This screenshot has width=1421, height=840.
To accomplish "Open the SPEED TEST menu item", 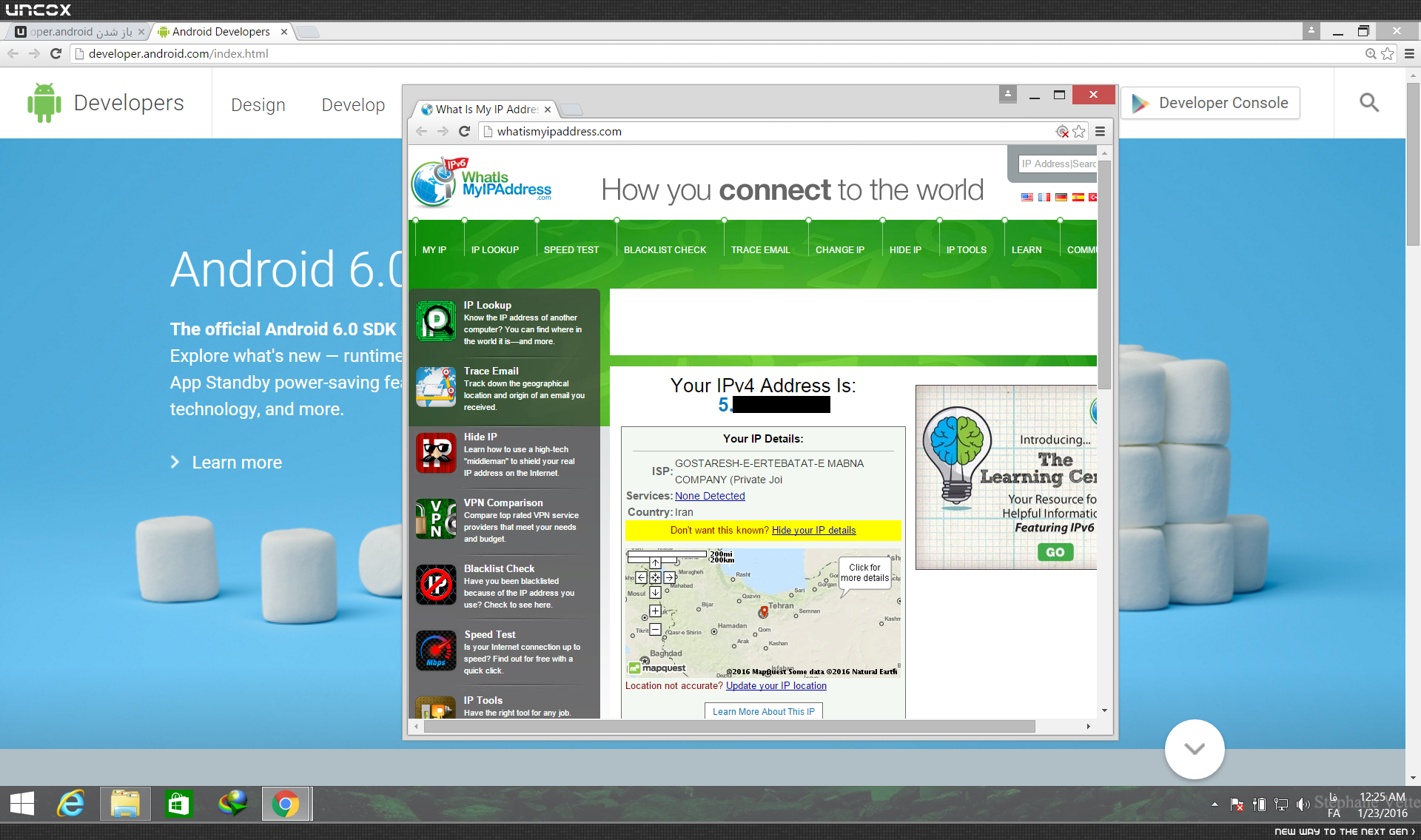I will coord(571,250).
